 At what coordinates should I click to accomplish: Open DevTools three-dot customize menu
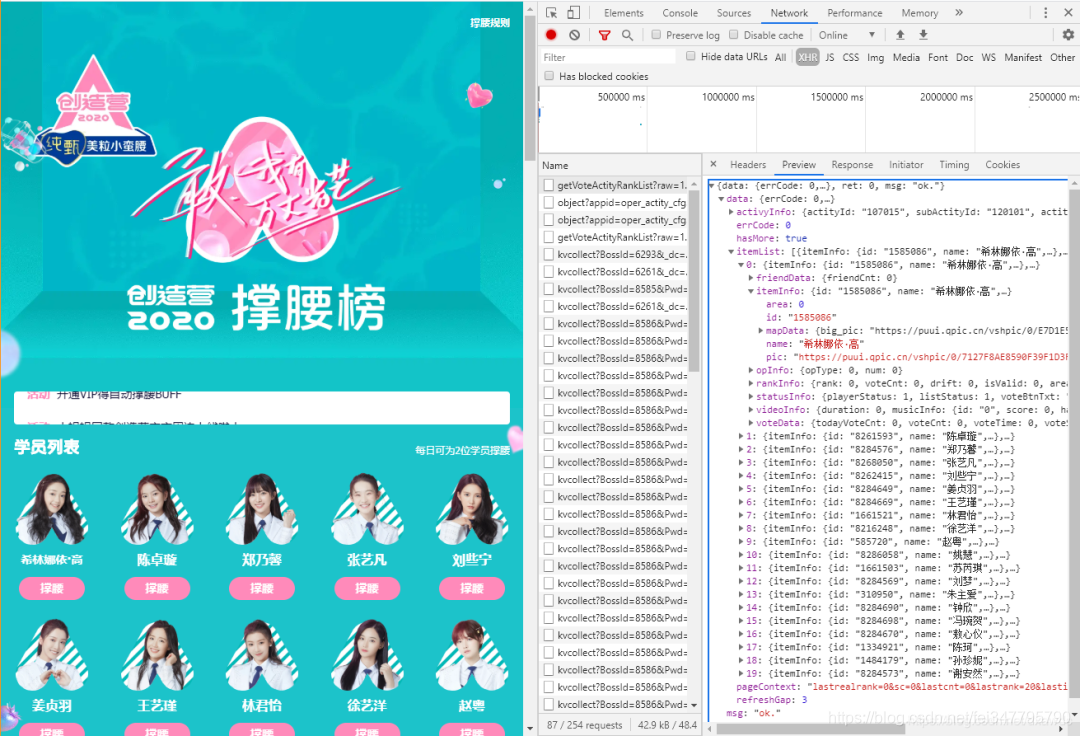point(1046,12)
